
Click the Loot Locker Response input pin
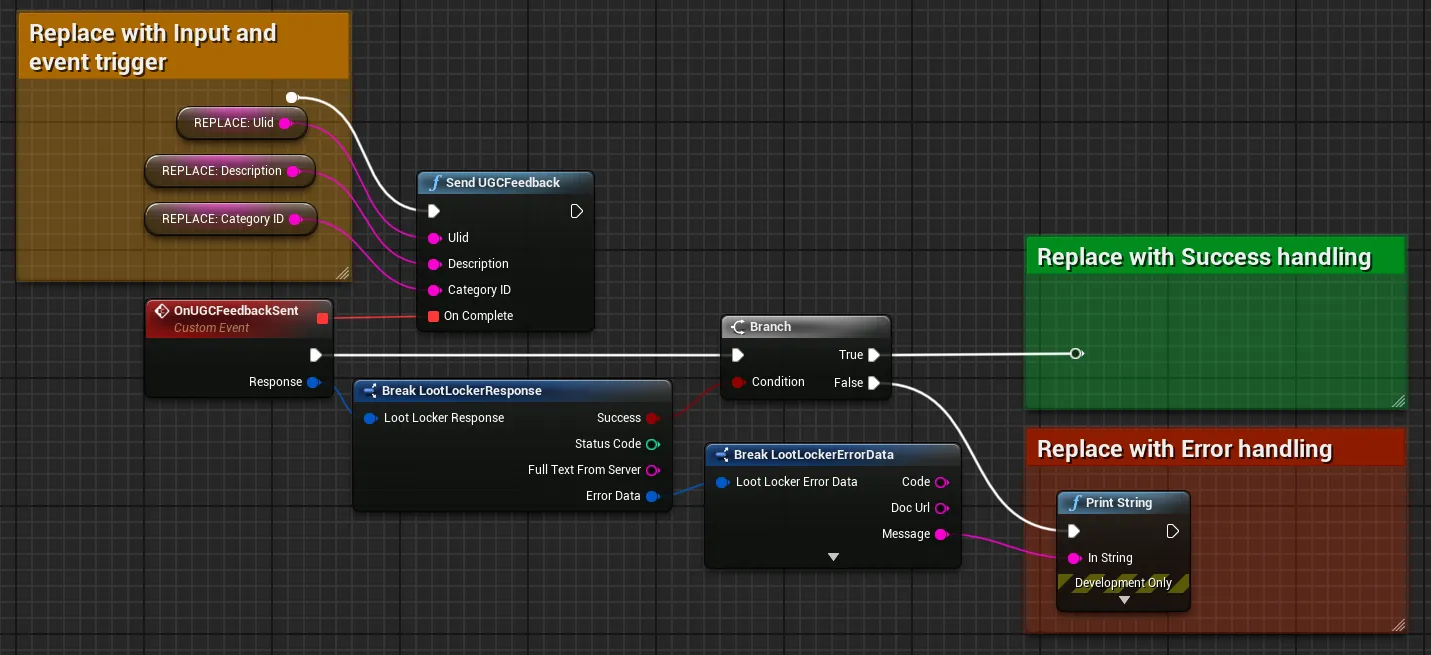370,418
